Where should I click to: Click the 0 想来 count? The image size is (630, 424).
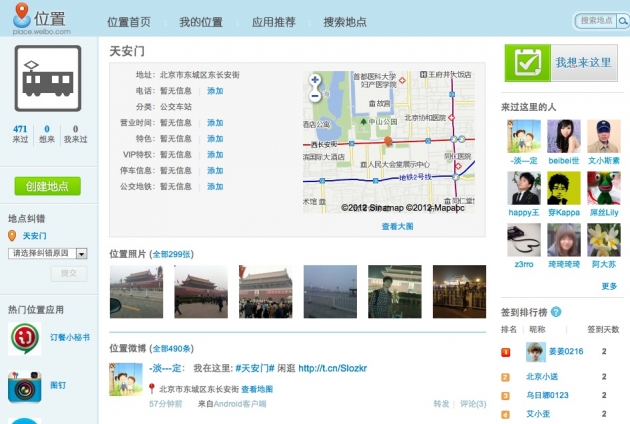tap(47, 134)
